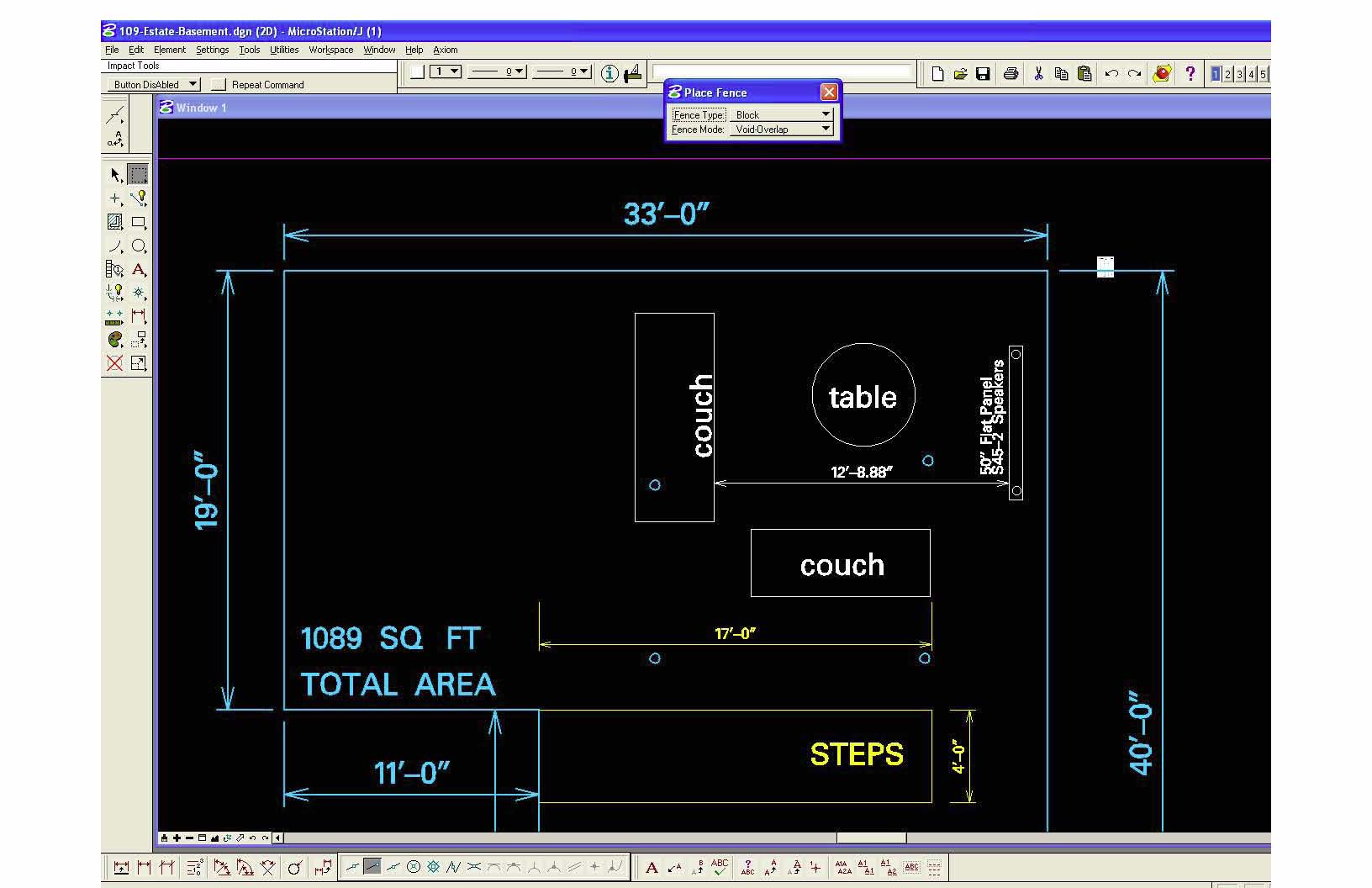Screen dimensions: 1372x888
Task: Click the spell checker ABC checkmark icon
Action: click(x=720, y=867)
